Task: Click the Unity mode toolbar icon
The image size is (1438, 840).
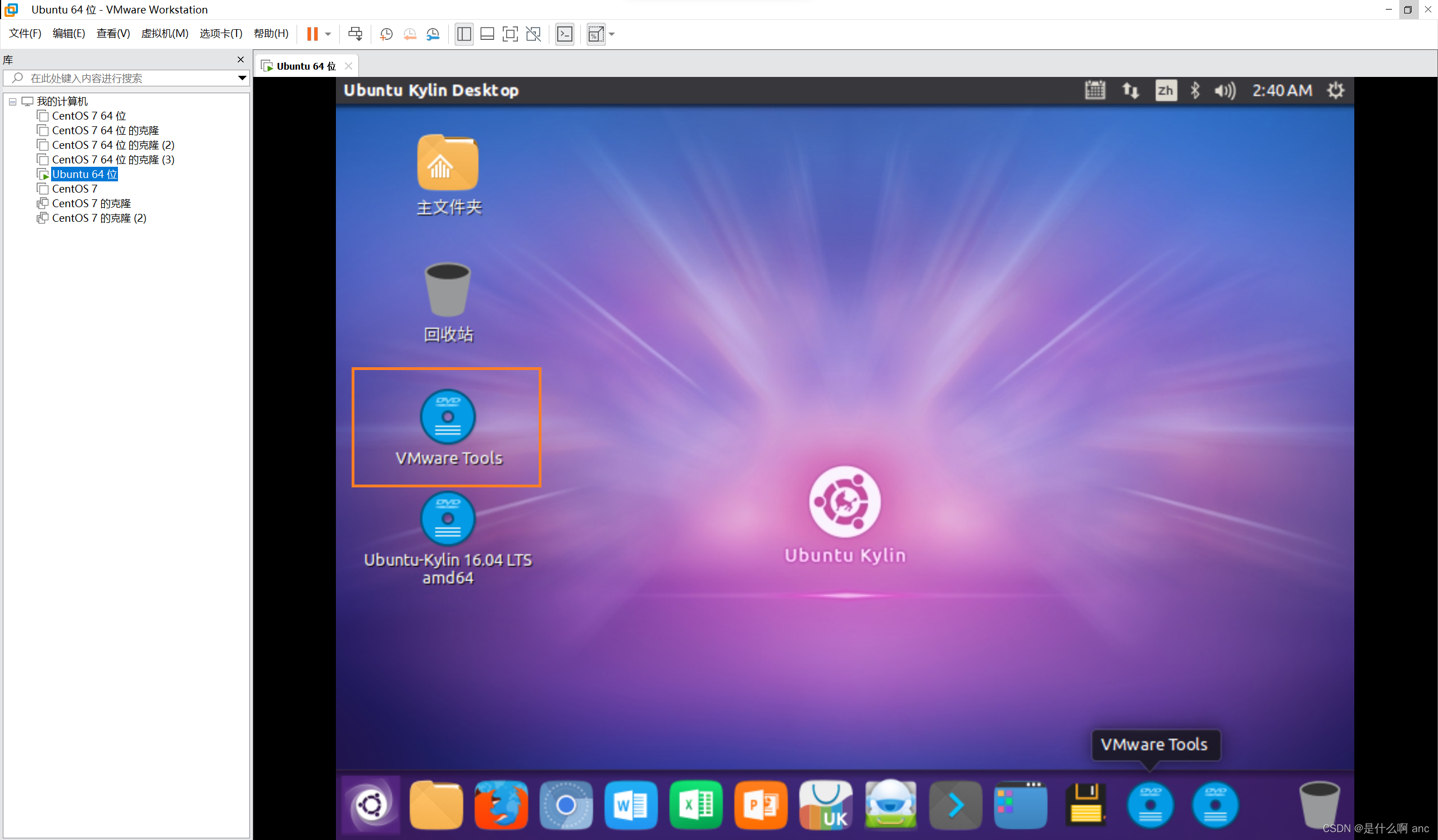Action: point(533,34)
